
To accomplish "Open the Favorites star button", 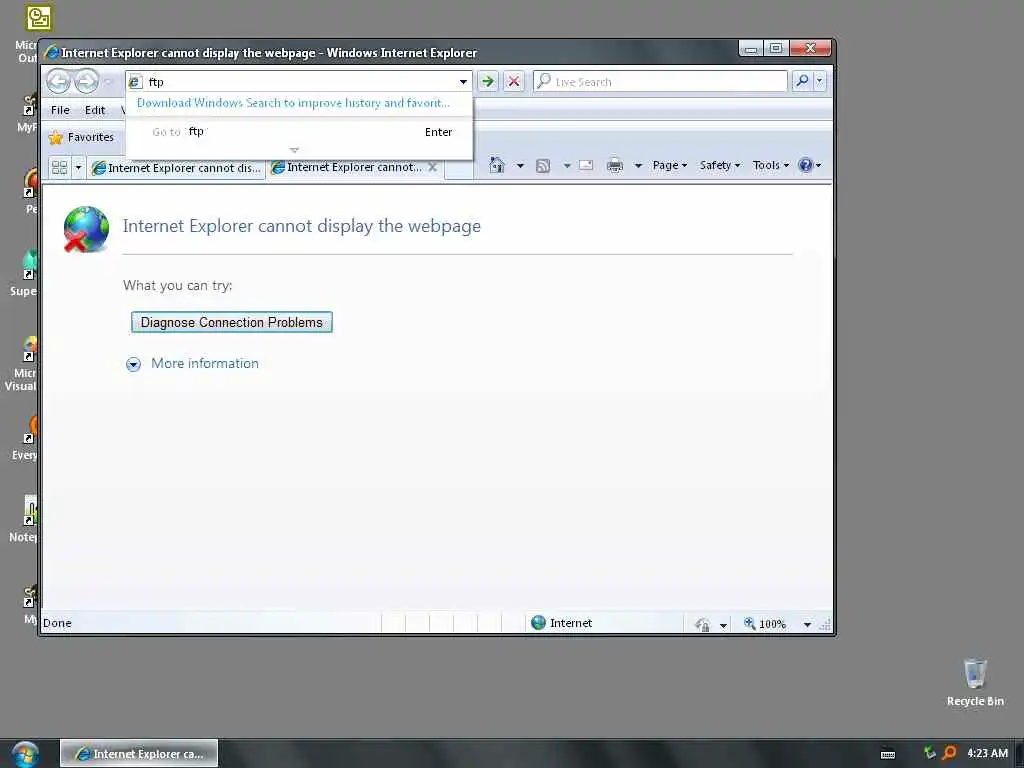I will (81, 137).
